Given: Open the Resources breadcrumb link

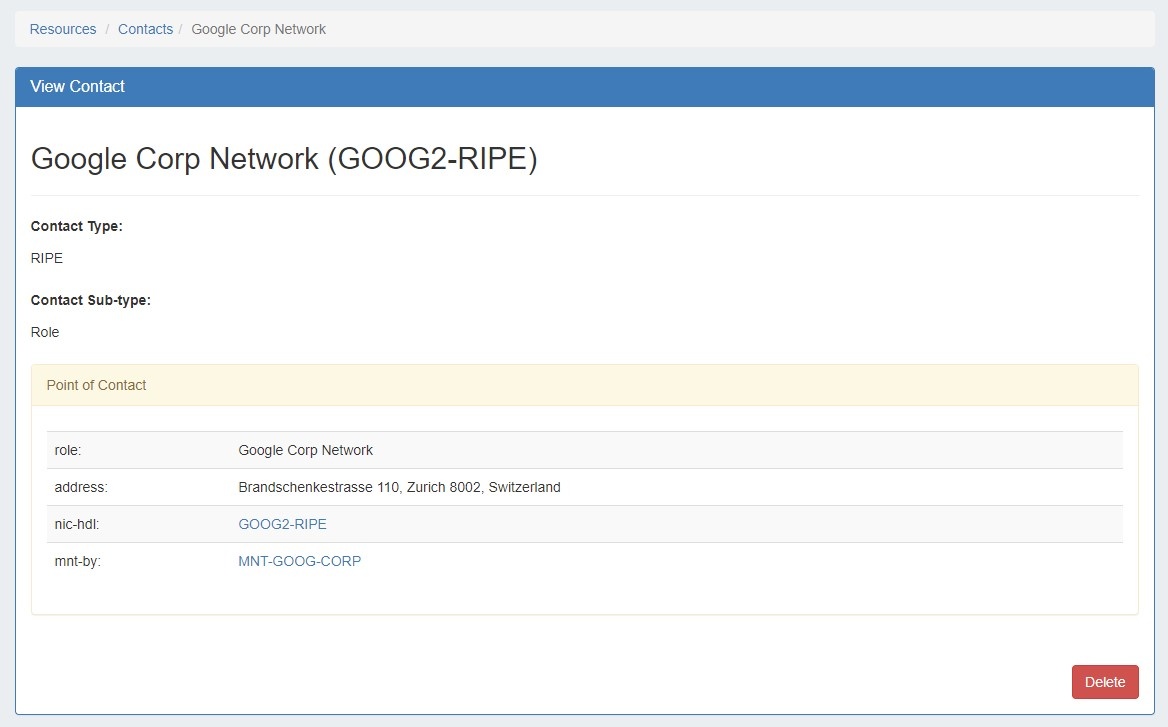Looking at the screenshot, I should tap(63, 29).
